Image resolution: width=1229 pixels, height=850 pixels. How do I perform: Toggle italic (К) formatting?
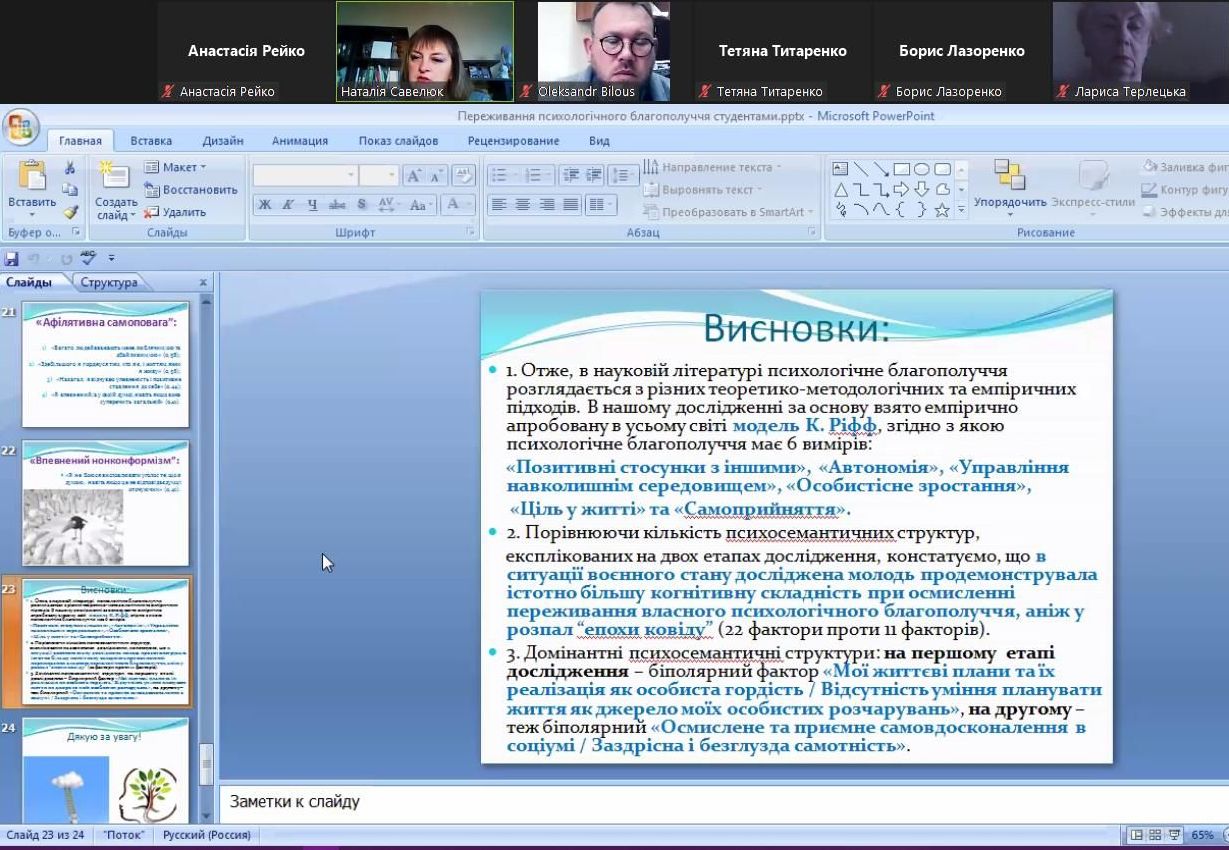point(288,205)
